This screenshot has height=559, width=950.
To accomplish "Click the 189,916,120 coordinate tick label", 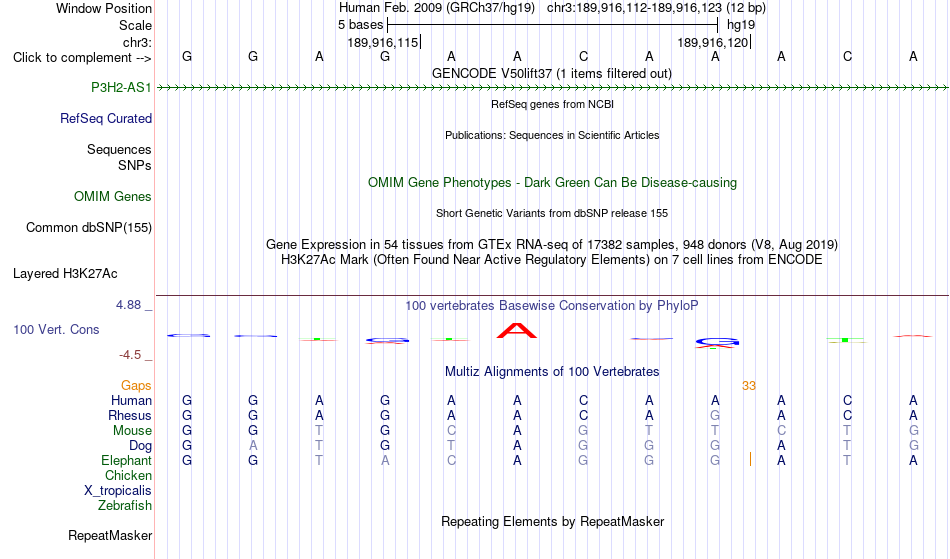I will click(713, 42).
